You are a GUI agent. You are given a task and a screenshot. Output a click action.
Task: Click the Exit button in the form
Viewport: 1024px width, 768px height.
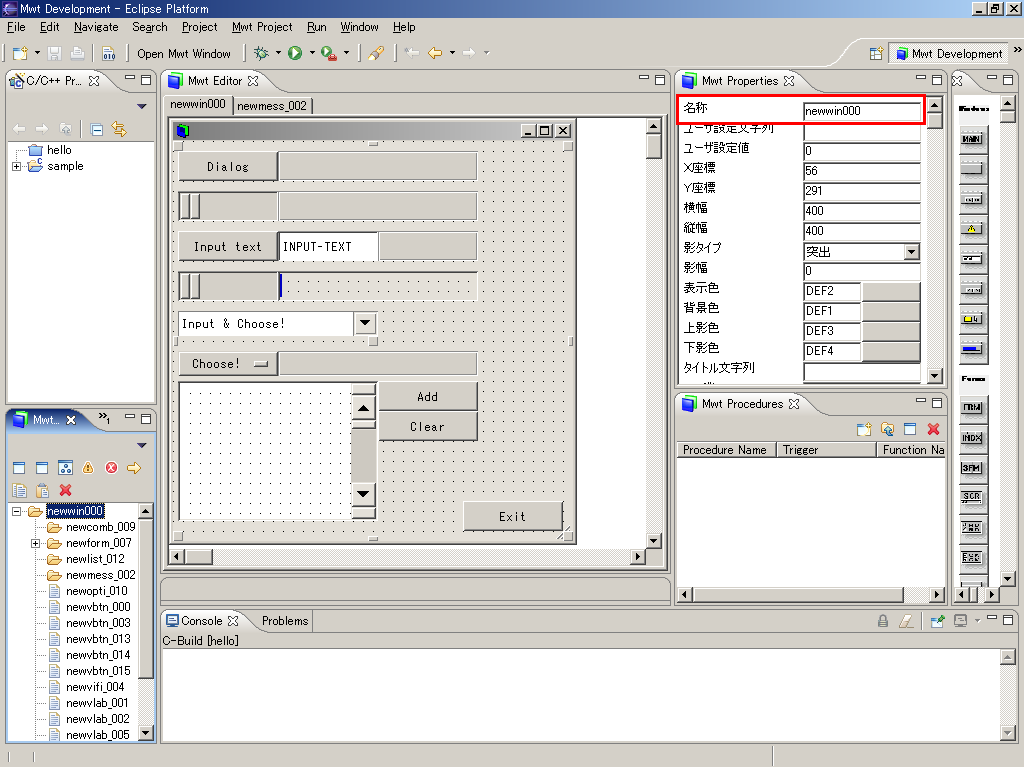point(512,516)
